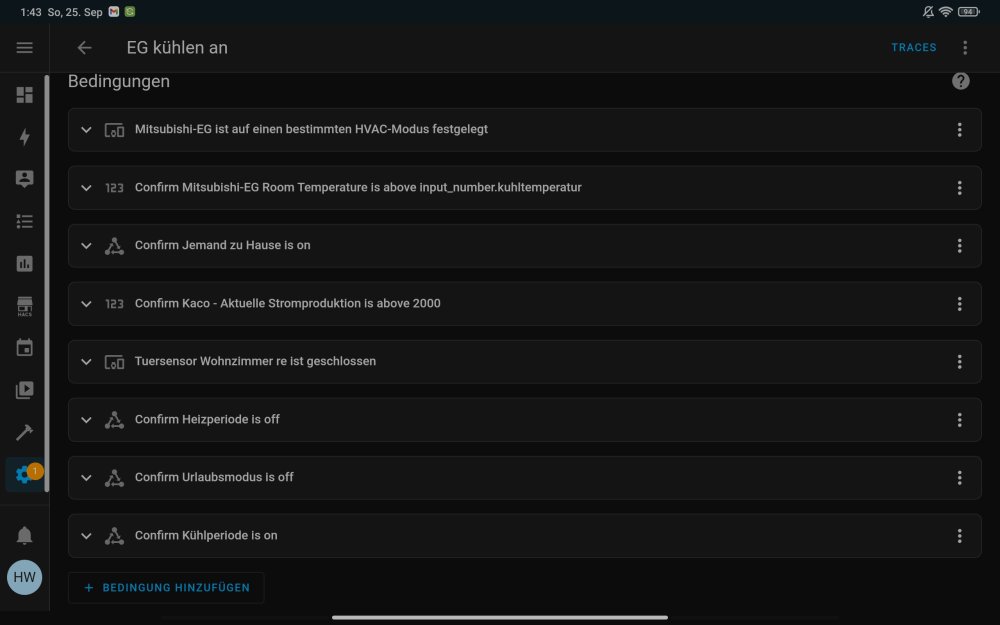
Task: Click Bedingung hinzufügen button
Action: tap(166, 587)
